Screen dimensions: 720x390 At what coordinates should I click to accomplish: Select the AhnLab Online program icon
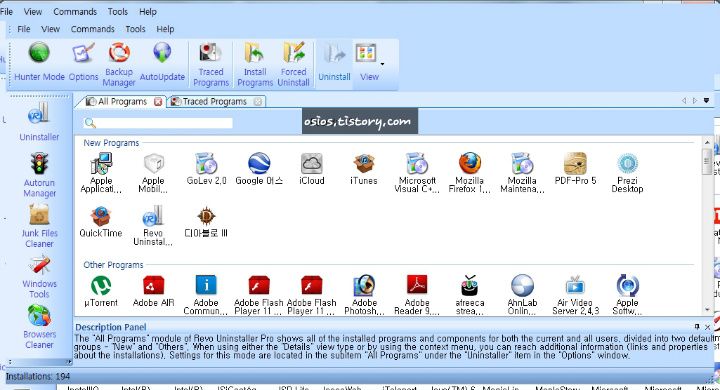pyautogui.click(x=523, y=286)
